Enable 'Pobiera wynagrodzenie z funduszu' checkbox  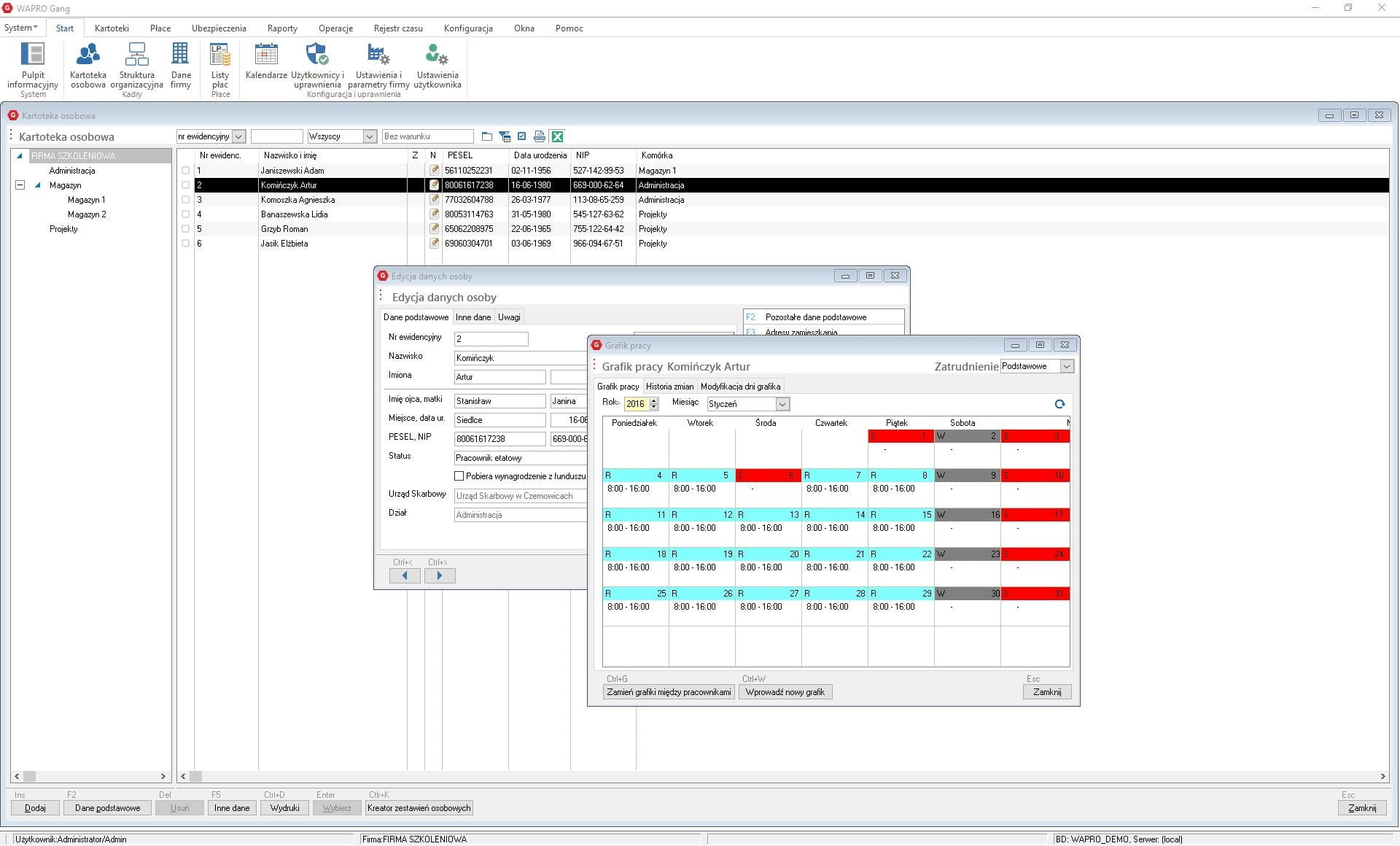point(459,476)
